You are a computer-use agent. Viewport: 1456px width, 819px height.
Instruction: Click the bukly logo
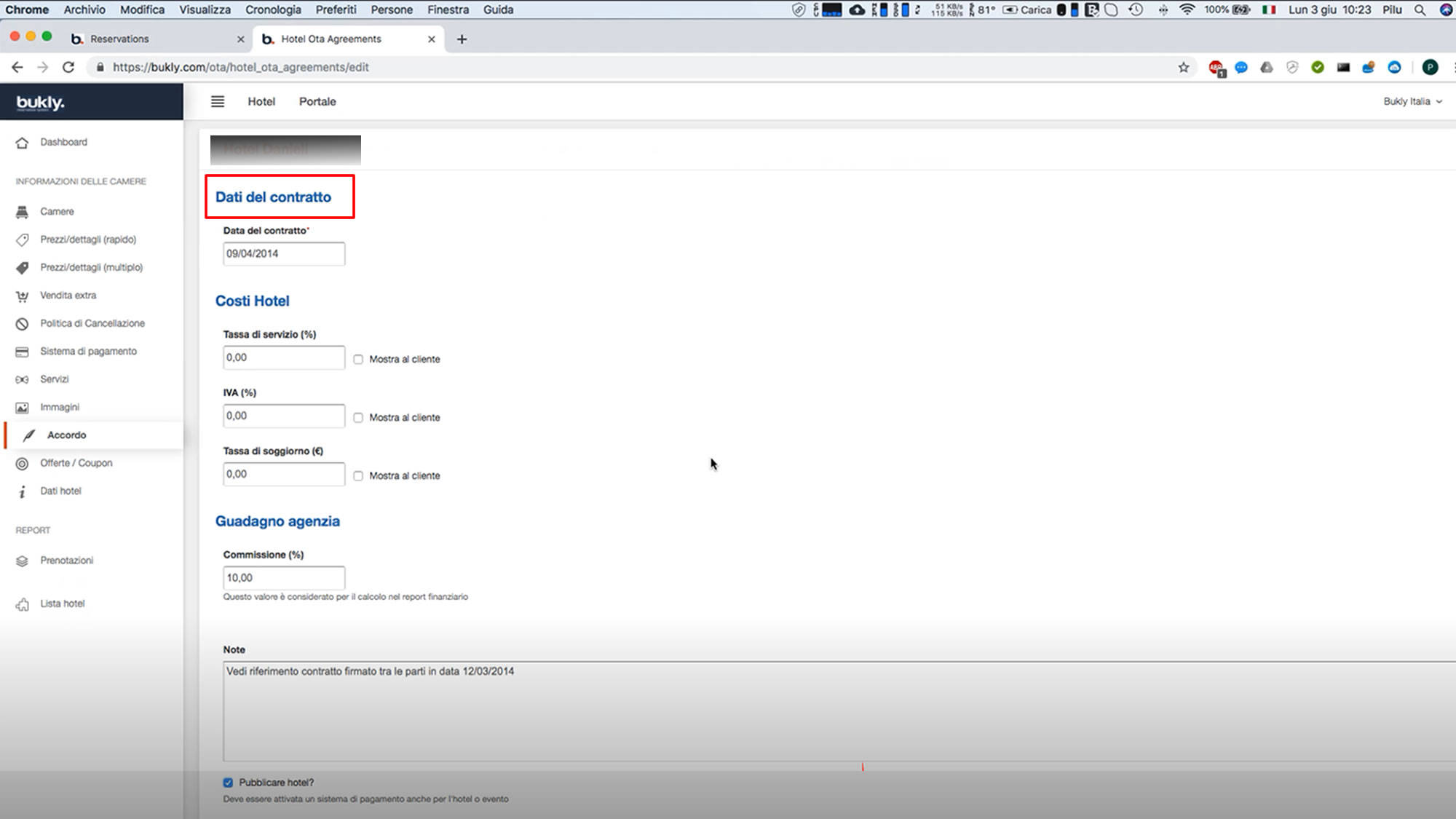tap(40, 103)
